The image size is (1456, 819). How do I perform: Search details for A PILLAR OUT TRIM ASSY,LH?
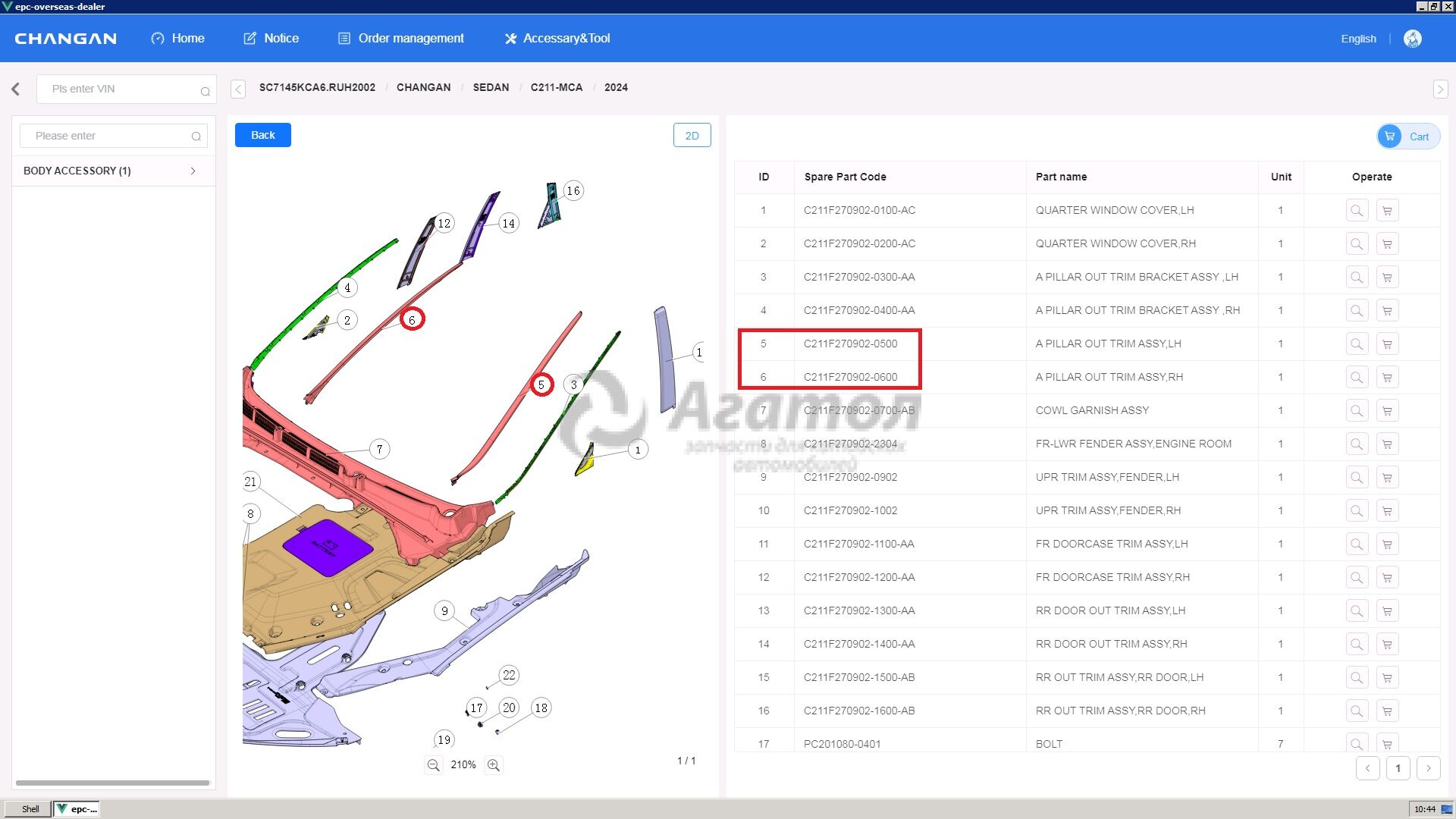(1356, 344)
